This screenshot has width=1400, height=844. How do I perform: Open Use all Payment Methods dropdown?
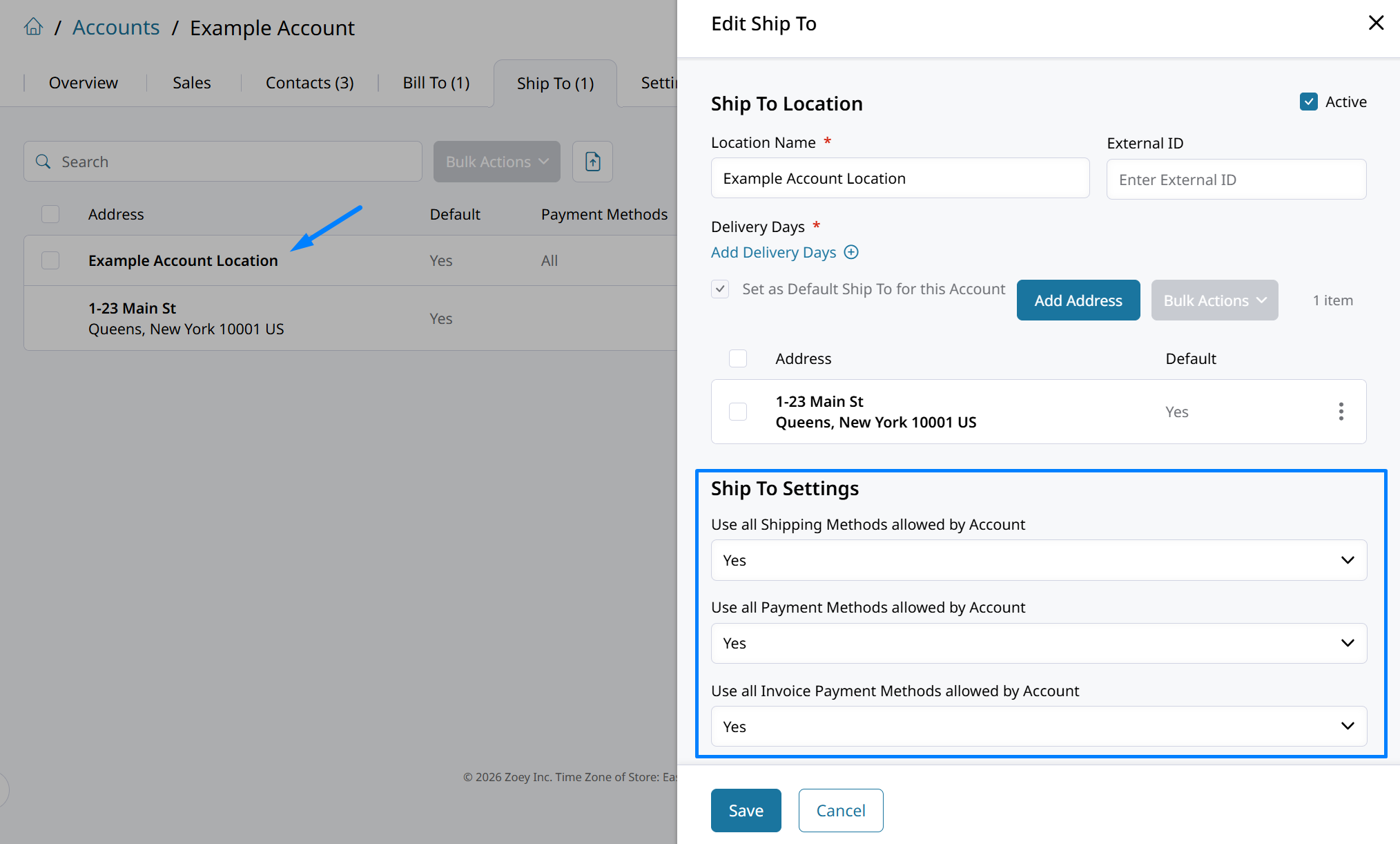(x=1038, y=643)
